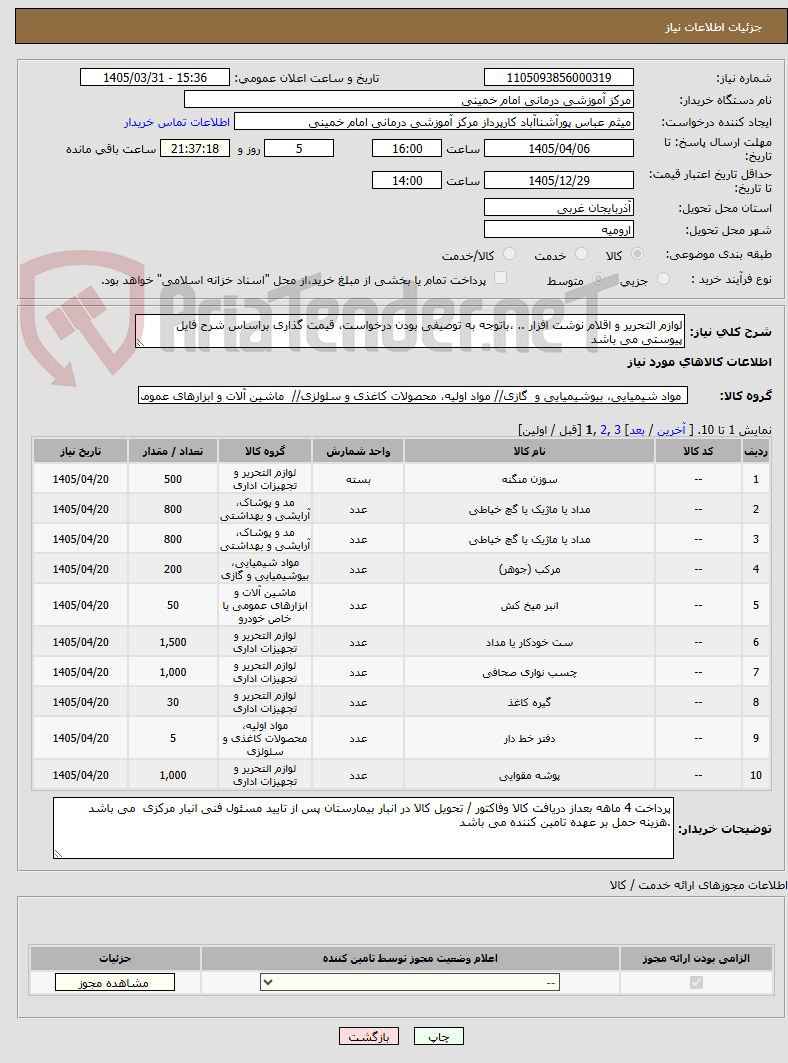Open the license status dropdown
Viewport: 788px width, 1063px height.
click(x=410, y=982)
